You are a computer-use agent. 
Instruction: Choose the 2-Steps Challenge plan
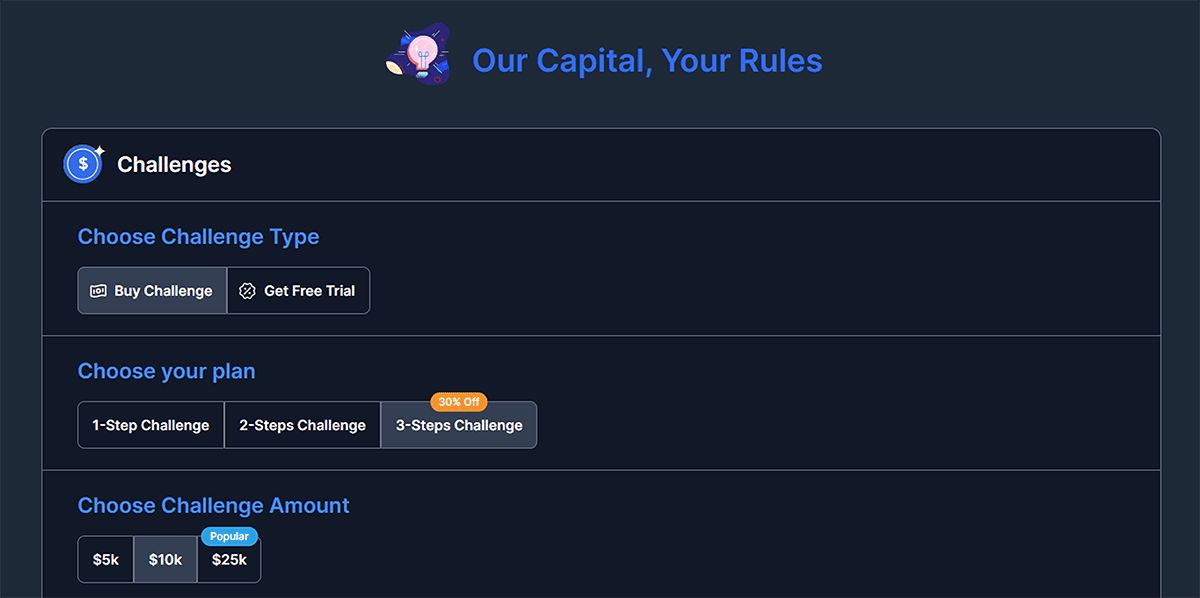point(302,425)
